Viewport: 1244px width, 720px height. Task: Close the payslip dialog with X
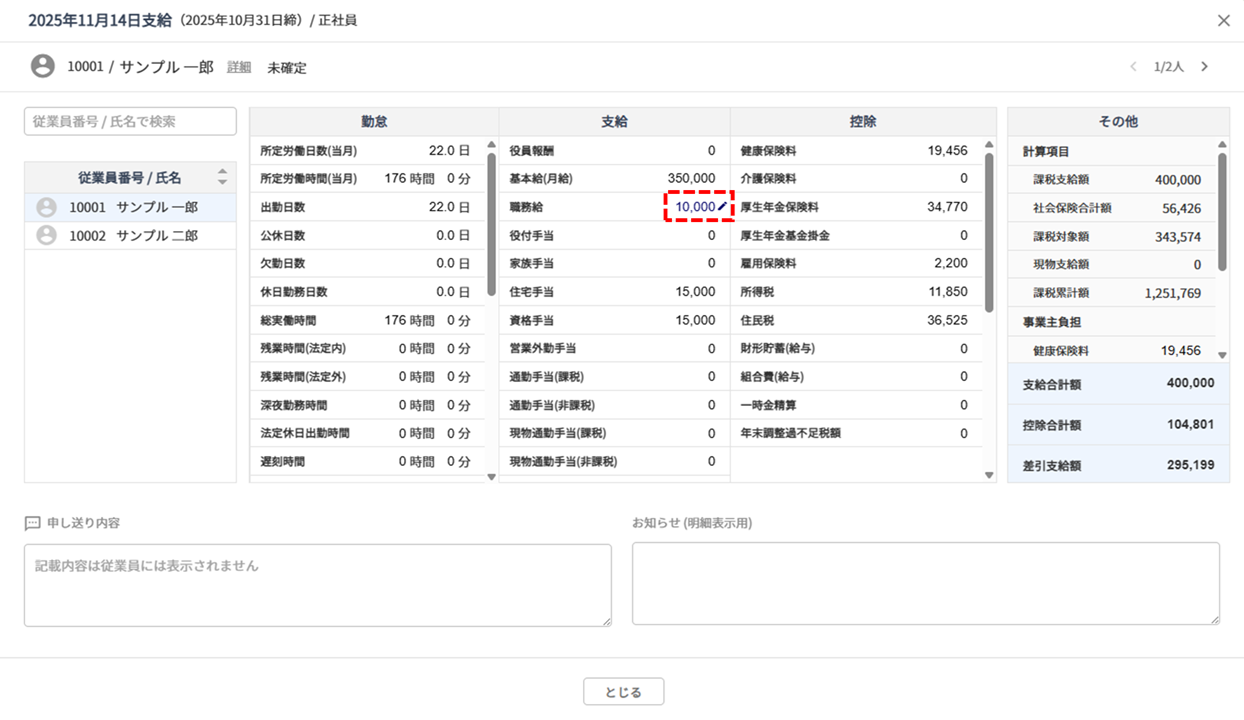(1224, 20)
